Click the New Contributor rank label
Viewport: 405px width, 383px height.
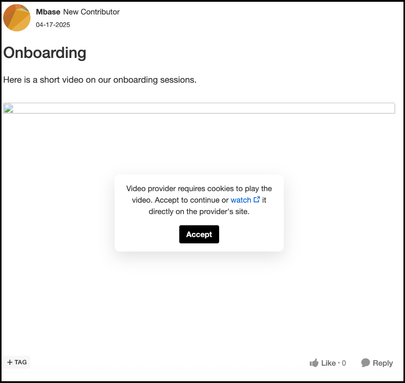coord(91,12)
